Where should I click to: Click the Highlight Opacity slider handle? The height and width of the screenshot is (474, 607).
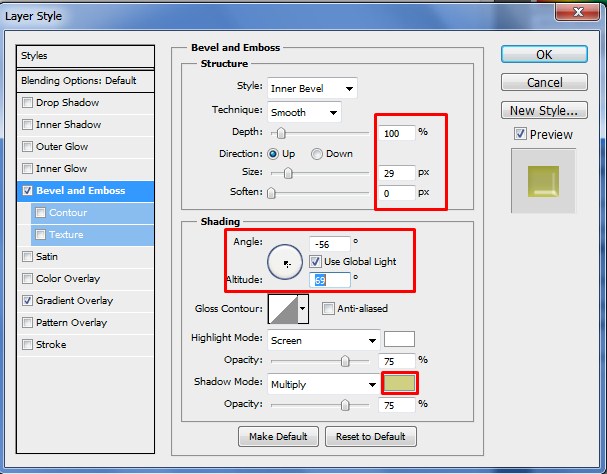click(x=345, y=361)
